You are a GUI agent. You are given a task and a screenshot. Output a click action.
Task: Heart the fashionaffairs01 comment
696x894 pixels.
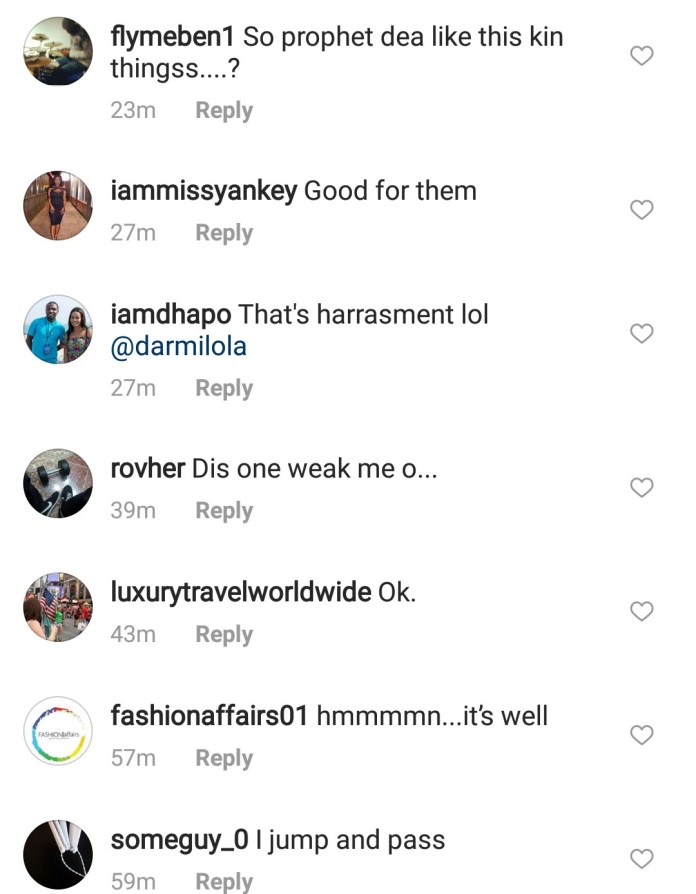point(641,735)
